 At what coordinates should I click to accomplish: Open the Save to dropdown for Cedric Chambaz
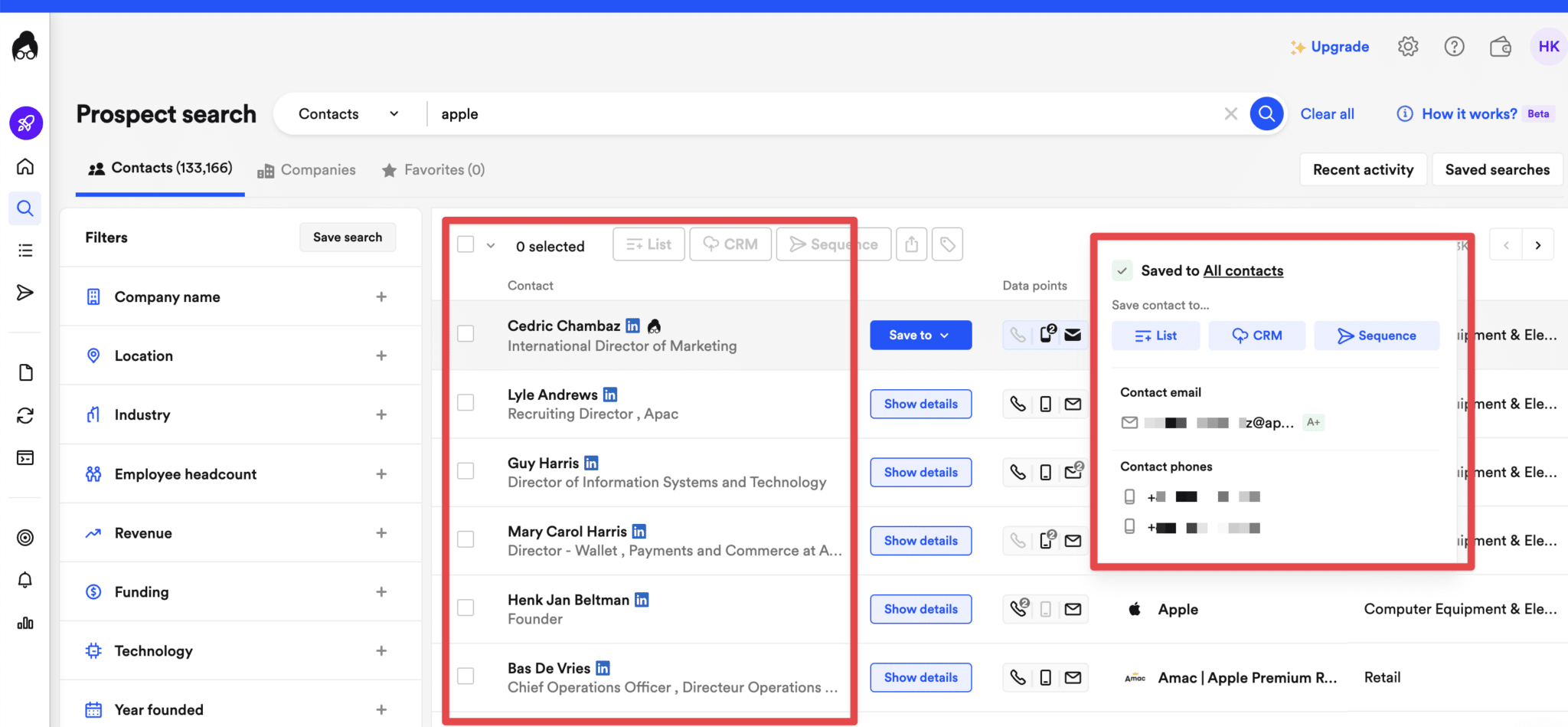(x=920, y=335)
